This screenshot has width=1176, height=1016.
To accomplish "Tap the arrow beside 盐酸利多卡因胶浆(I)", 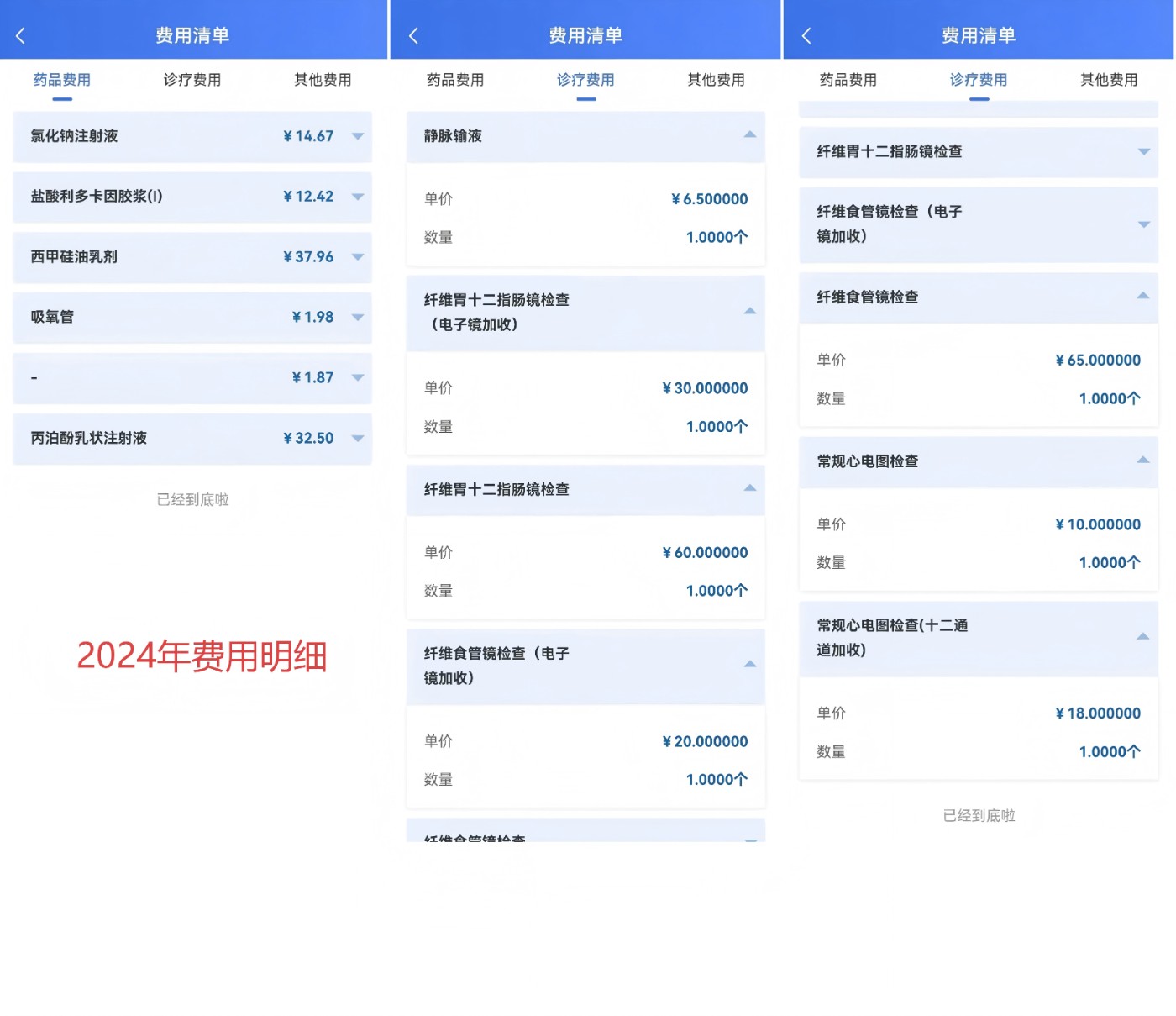I will tap(358, 197).
